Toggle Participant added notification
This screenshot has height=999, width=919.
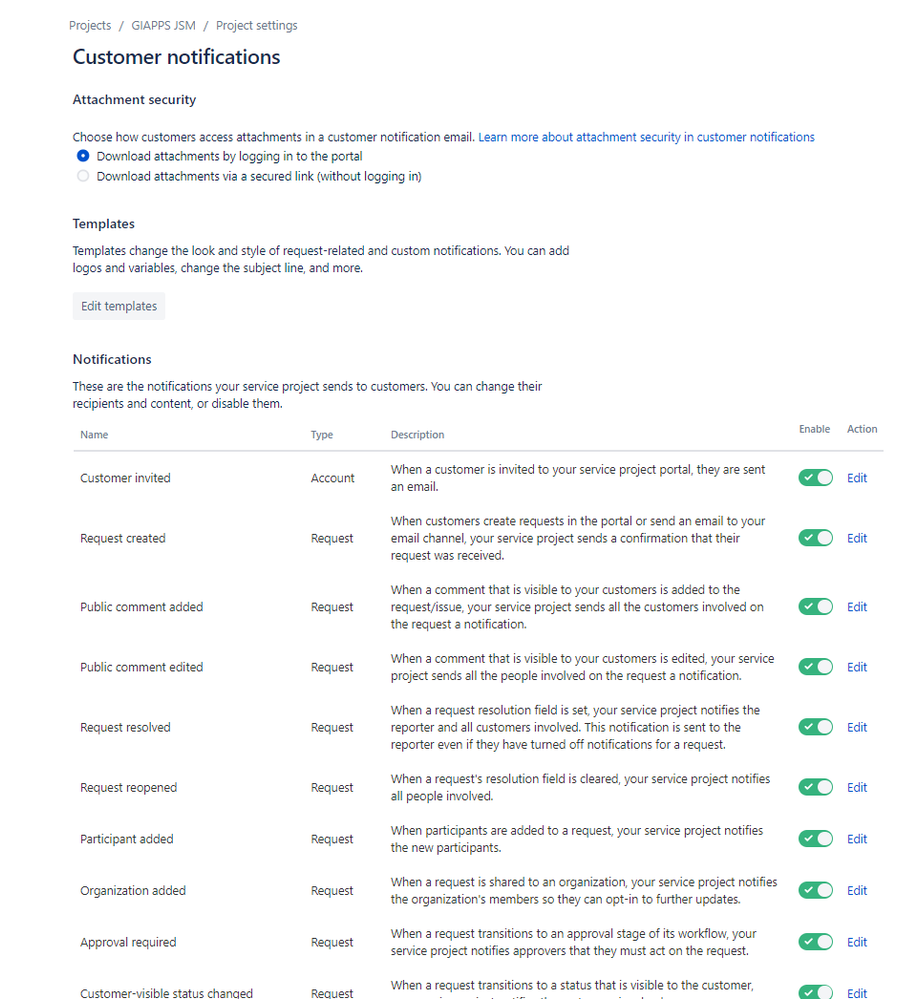pyautogui.click(x=815, y=839)
